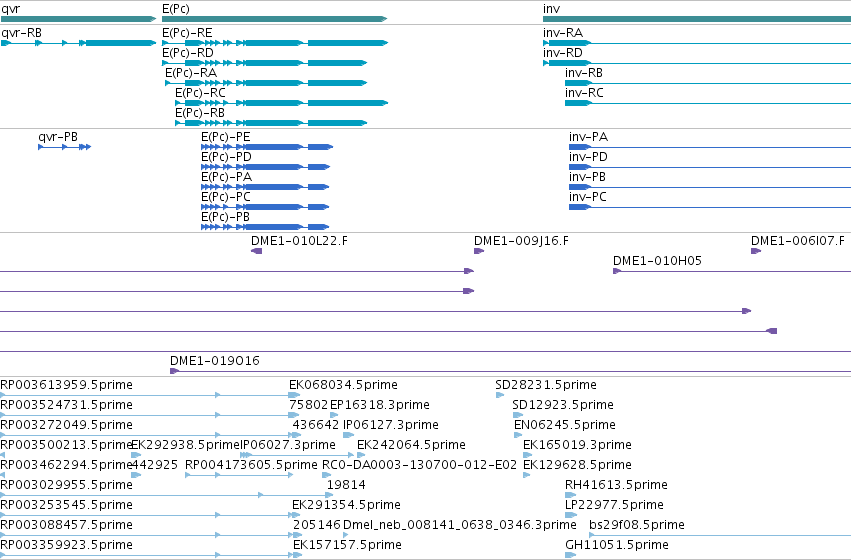This screenshot has height=560, width=851.
Task: Click the E(Pc)-PC protein label
Action: (226, 197)
